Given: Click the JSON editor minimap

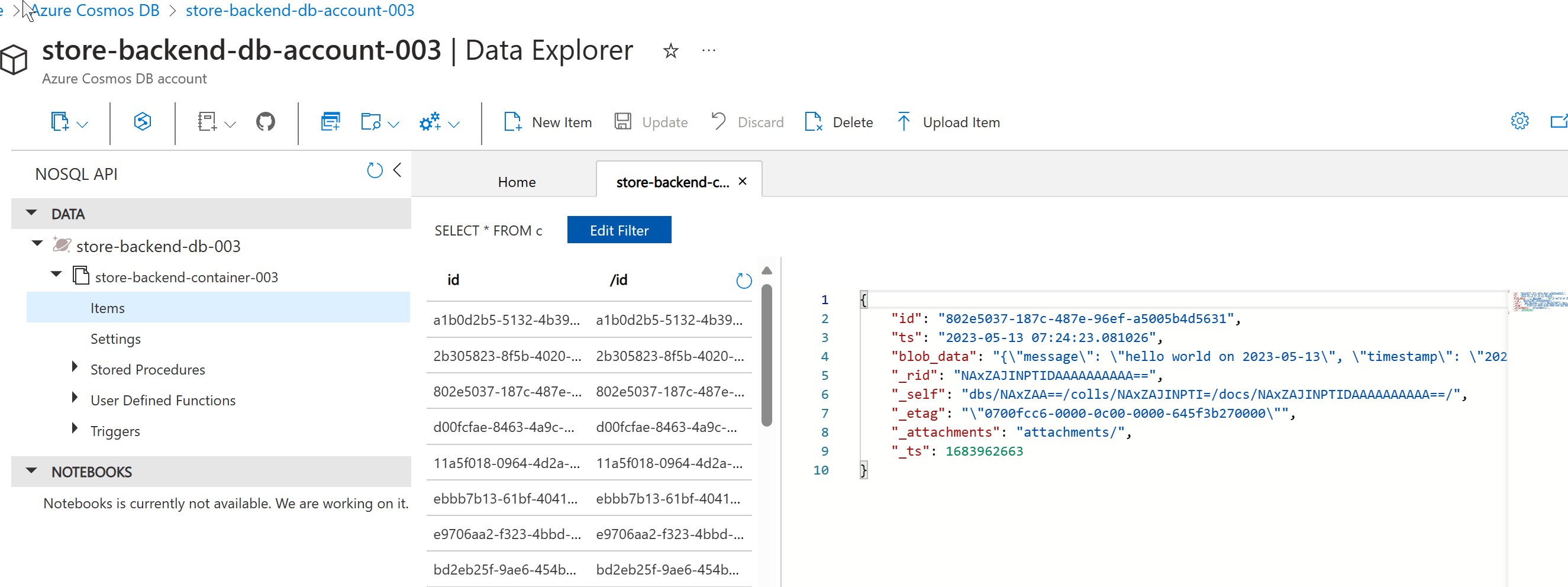Looking at the screenshot, I should pyautogui.click(x=1540, y=301).
